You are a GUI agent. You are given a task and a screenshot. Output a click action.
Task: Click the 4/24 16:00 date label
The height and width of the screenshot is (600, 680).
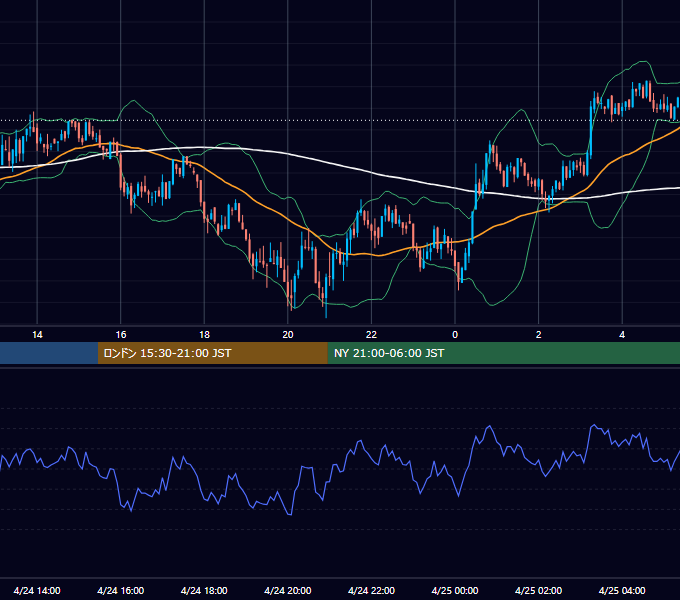coord(121,590)
